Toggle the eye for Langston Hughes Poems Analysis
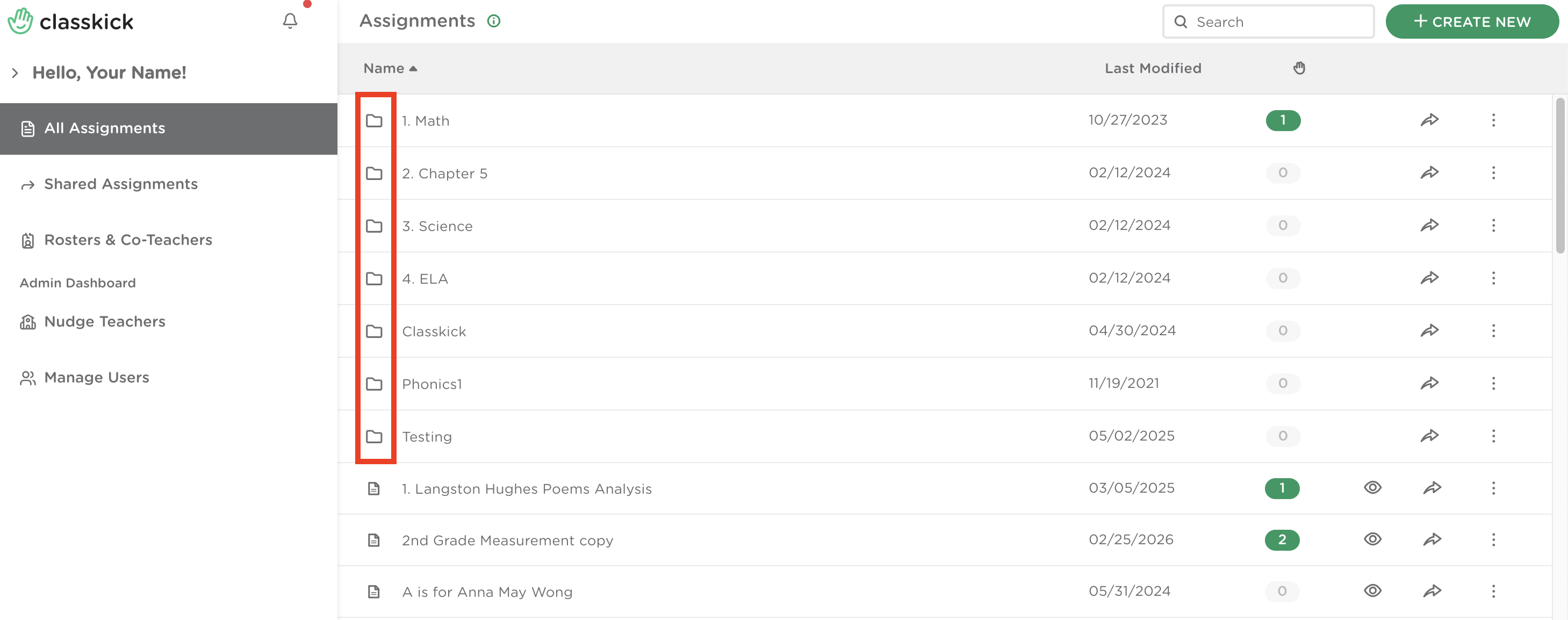 pyautogui.click(x=1372, y=488)
